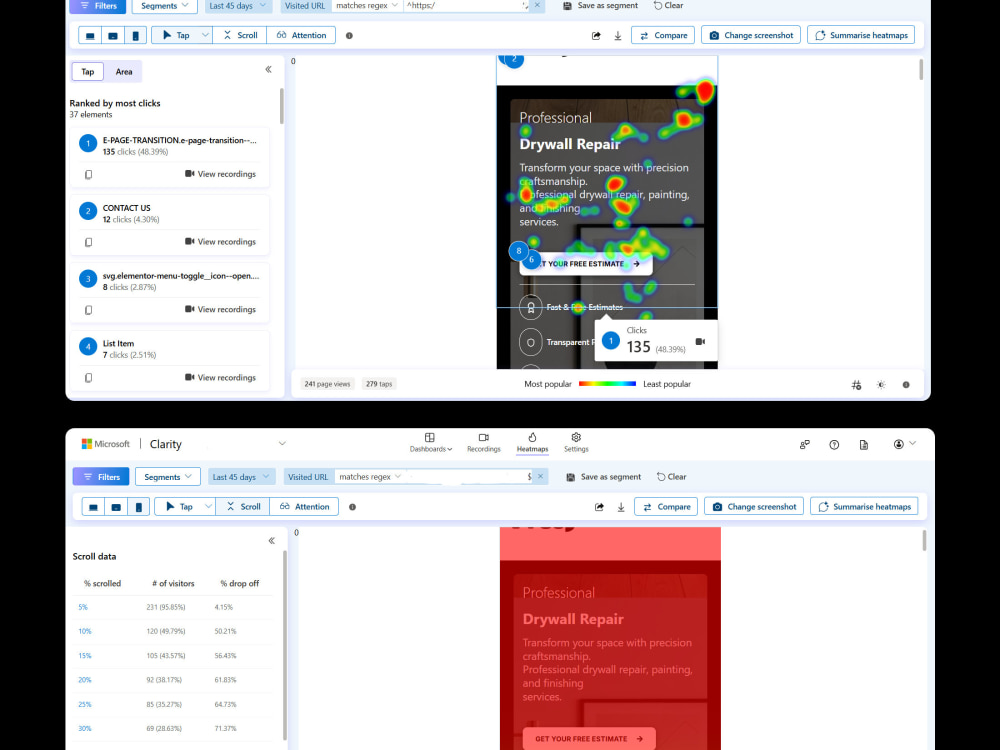
Task: Click info icon beside Attention, top window
Action: [x=349, y=36]
